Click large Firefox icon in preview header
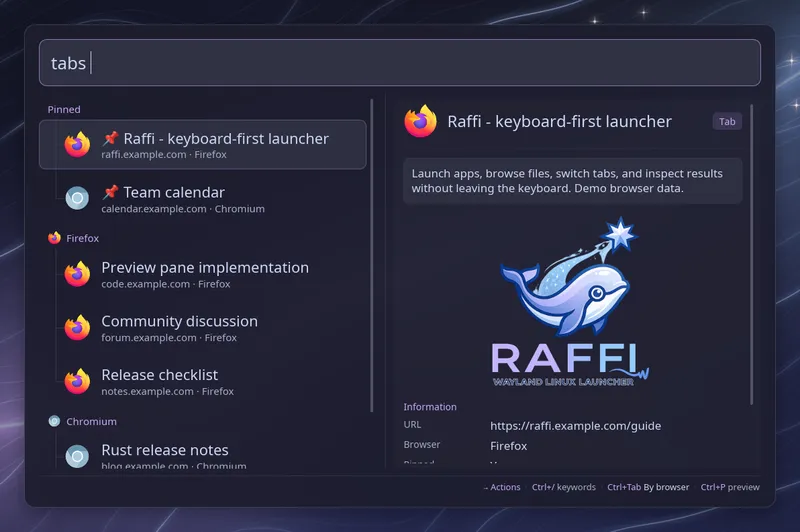This screenshot has width=800, height=532. (x=420, y=121)
